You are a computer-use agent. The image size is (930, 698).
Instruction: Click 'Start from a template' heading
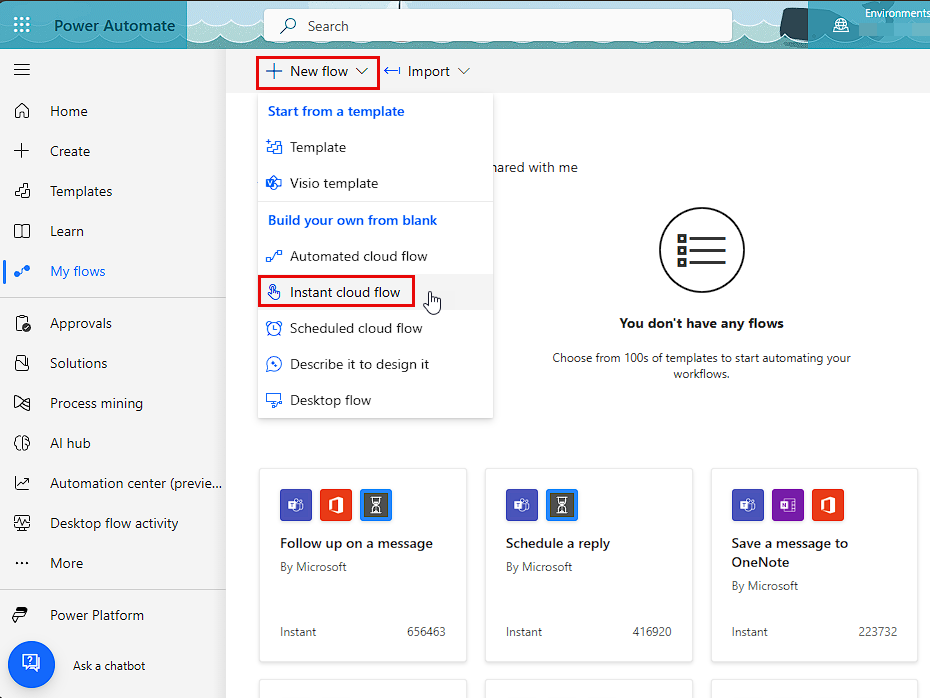(x=336, y=111)
